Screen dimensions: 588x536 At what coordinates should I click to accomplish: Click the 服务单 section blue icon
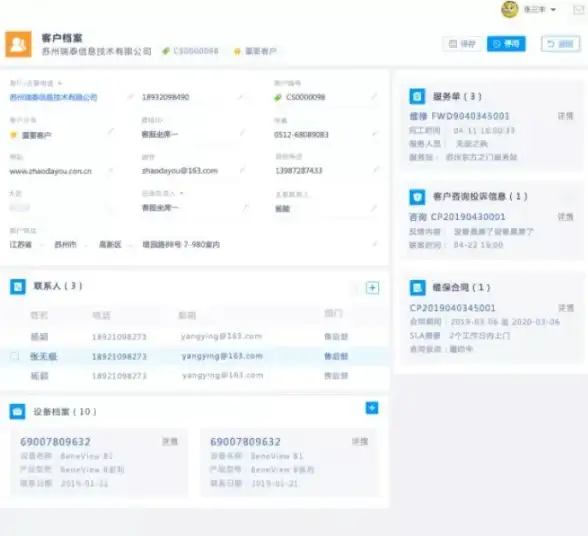point(417,96)
